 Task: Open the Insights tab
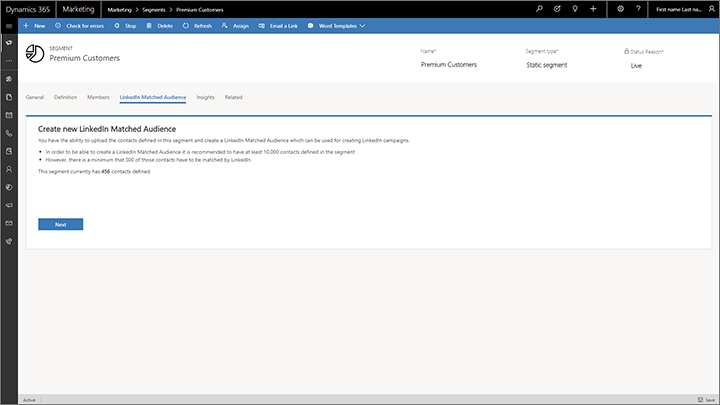205,97
